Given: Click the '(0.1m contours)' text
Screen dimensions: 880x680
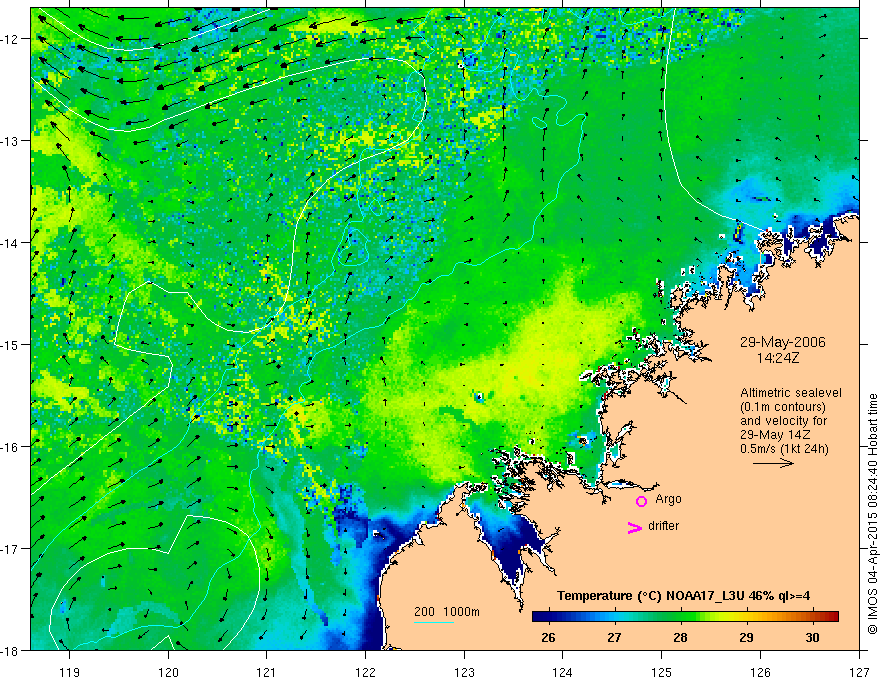Looking at the screenshot, I should pos(783,407).
